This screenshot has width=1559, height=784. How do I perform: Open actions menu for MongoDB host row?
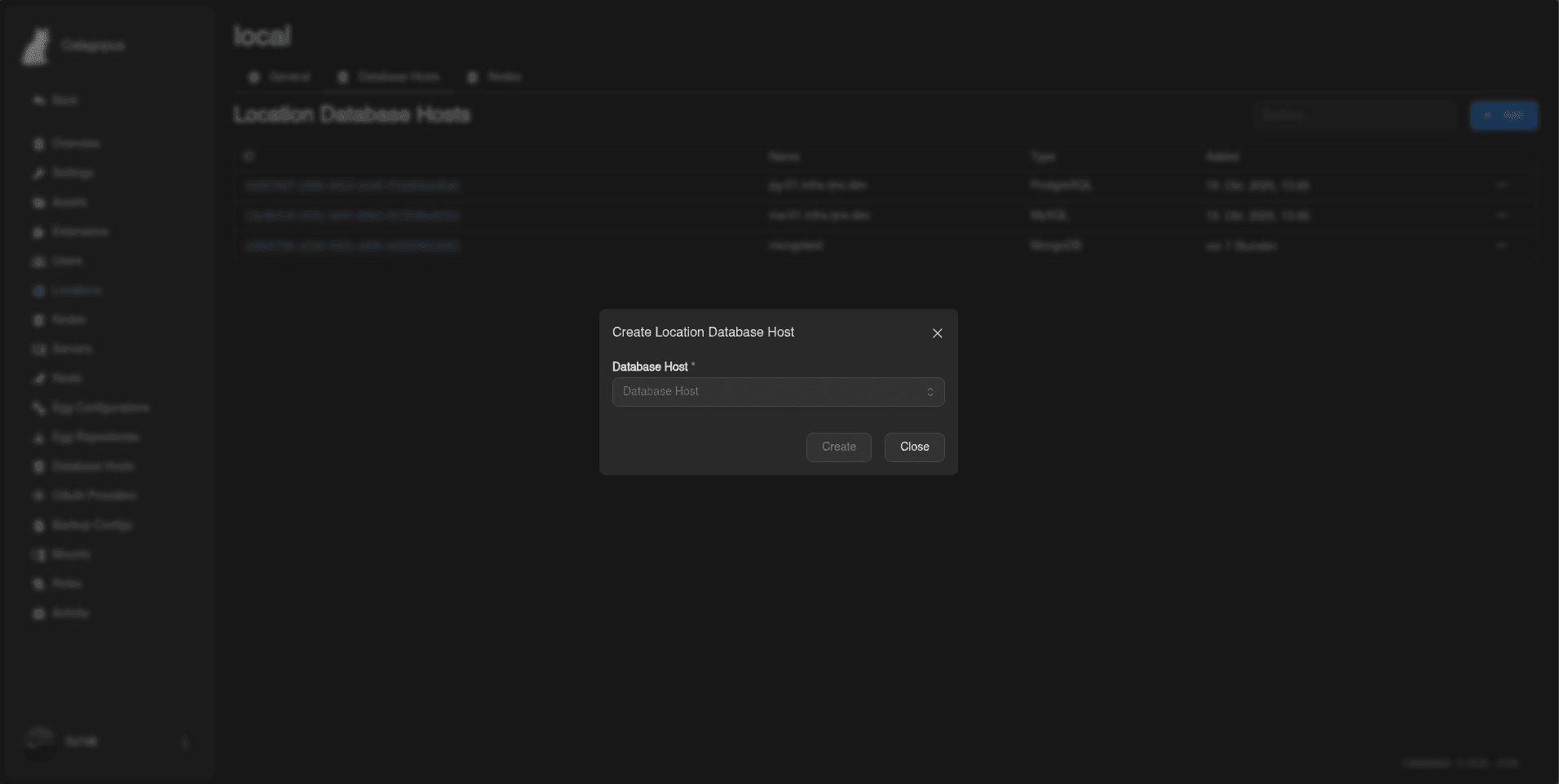coord(1501,245)
